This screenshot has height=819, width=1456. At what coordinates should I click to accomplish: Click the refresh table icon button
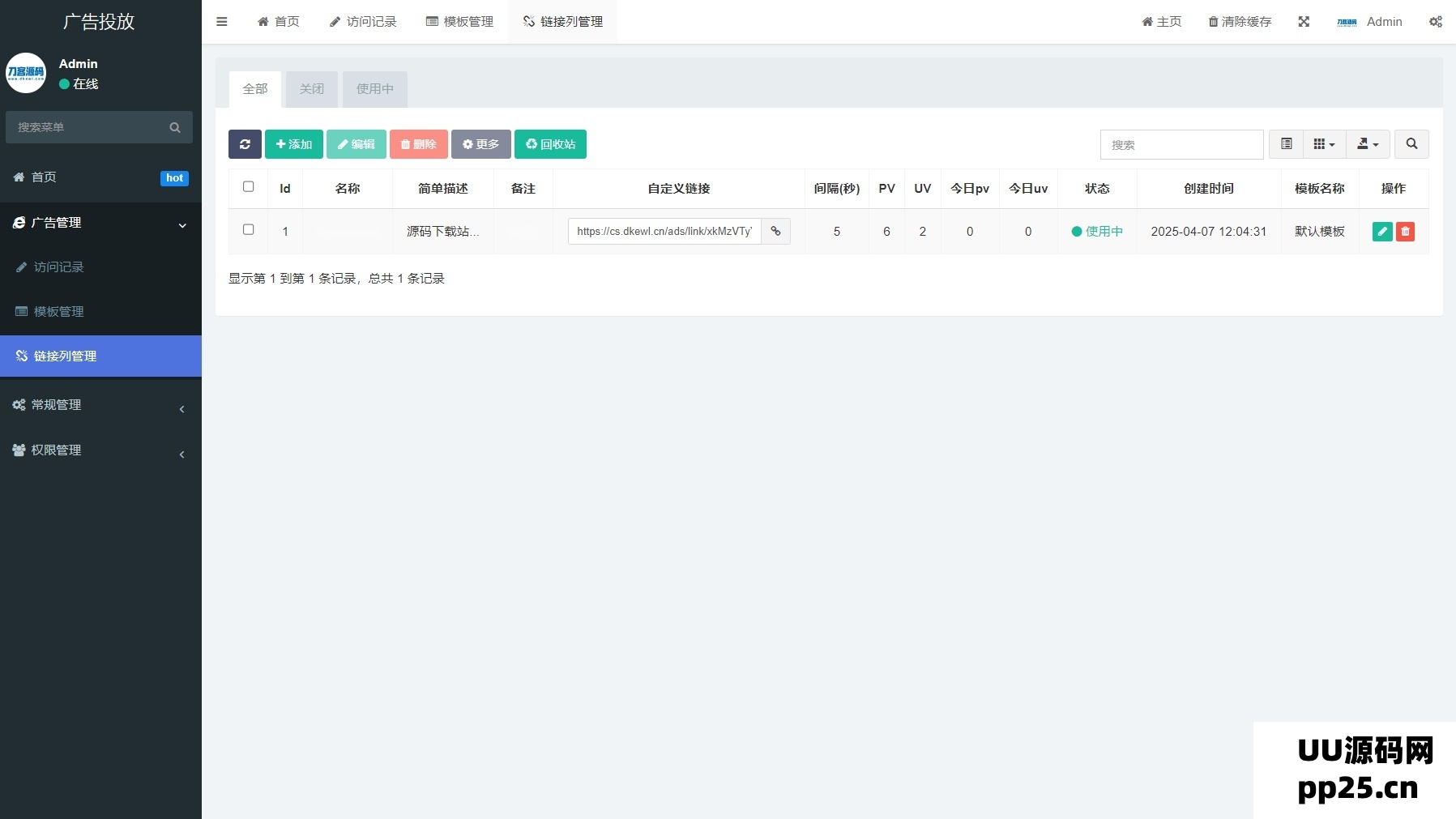245,144
